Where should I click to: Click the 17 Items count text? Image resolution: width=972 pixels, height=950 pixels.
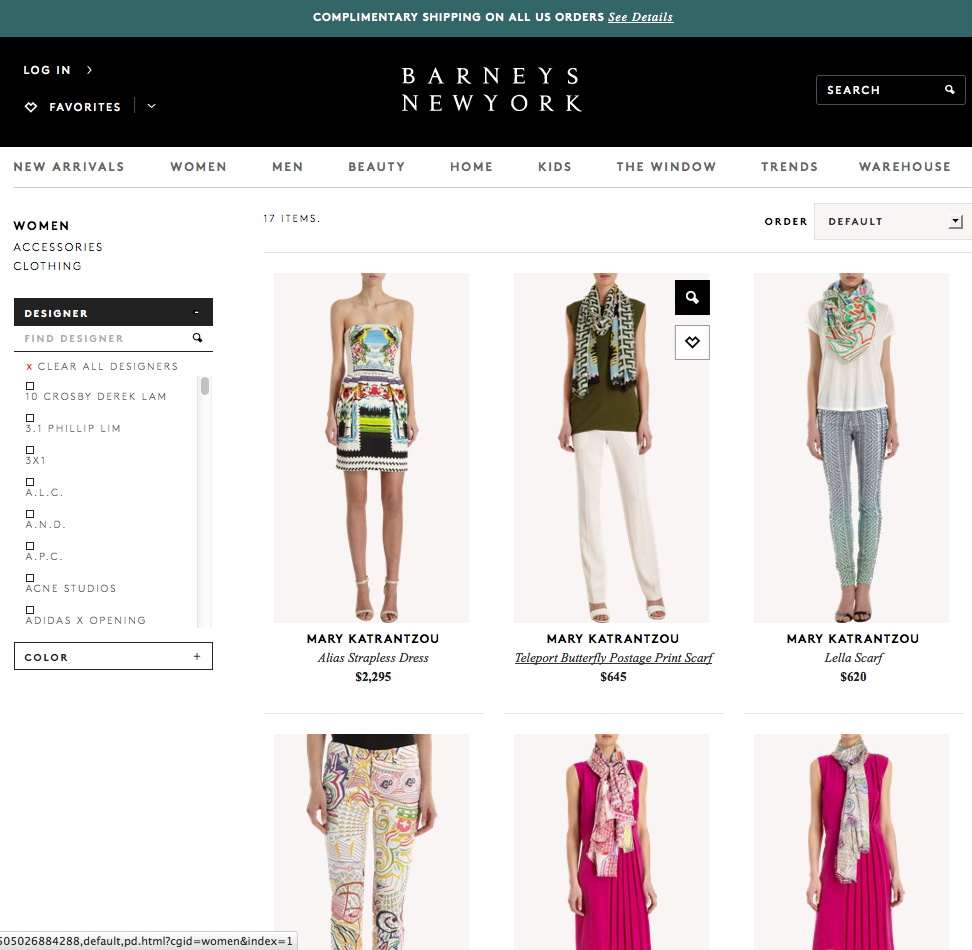coord(291,218)
